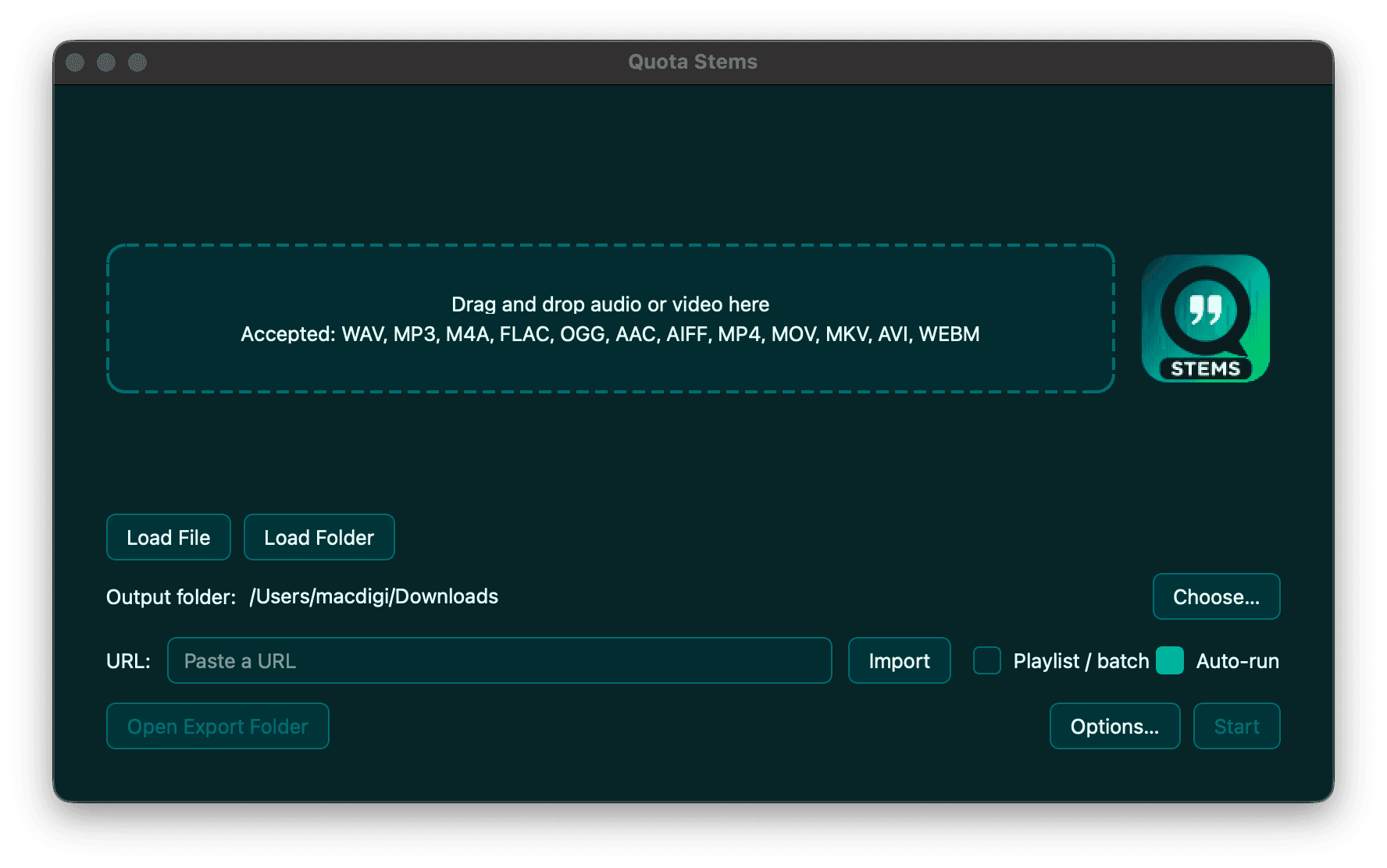Click the output folder path text

point(373,596)
